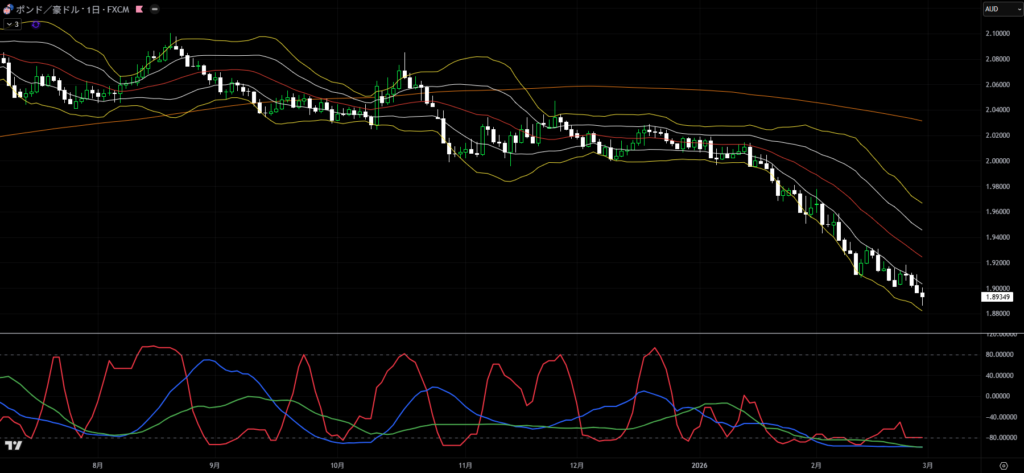This screenshot has height=473, width=1024.
Task: Click the 3月 label at timeline's right end
Action: tap(927, 465)
